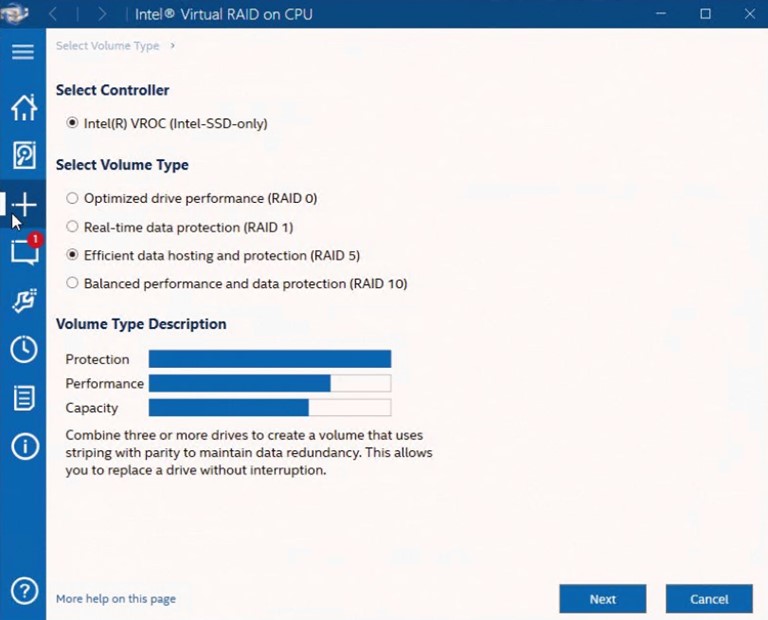Image resolution: width=768 pixels, height=620 pixels.
Task: Open the hamburger navigation menu
Action: [23, 51]
